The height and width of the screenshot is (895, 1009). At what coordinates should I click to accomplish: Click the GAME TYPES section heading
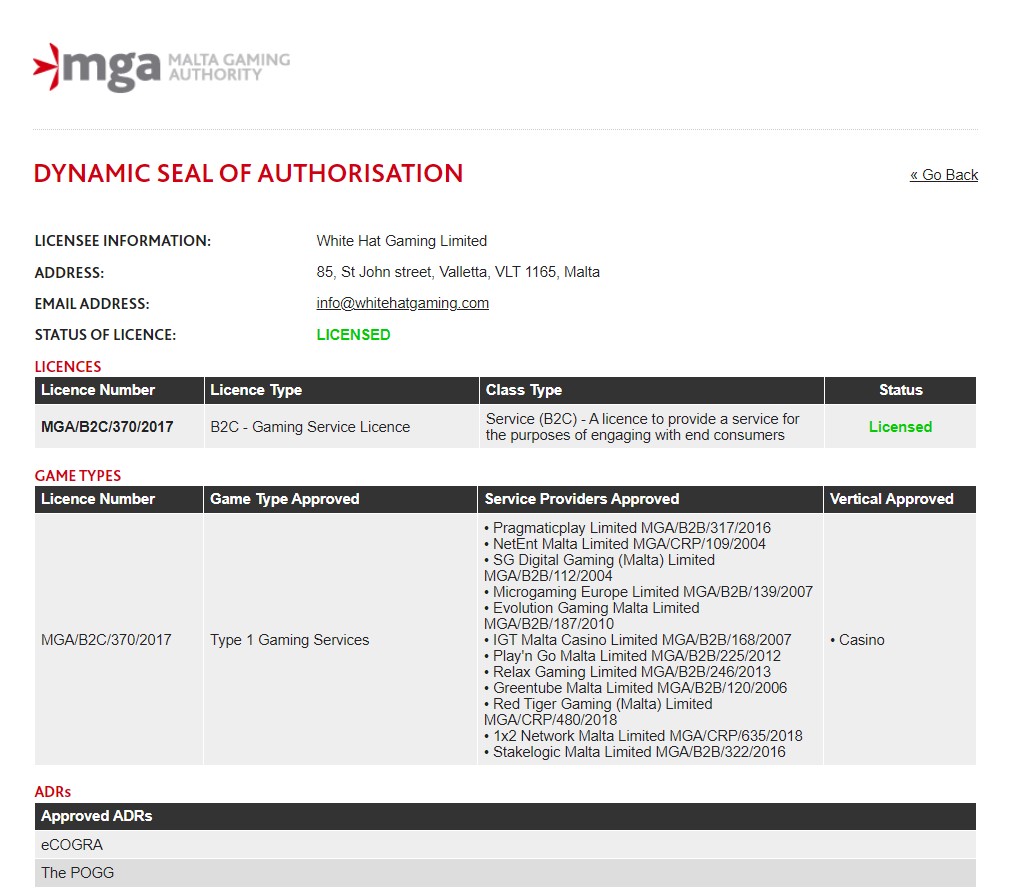point(78,476)
